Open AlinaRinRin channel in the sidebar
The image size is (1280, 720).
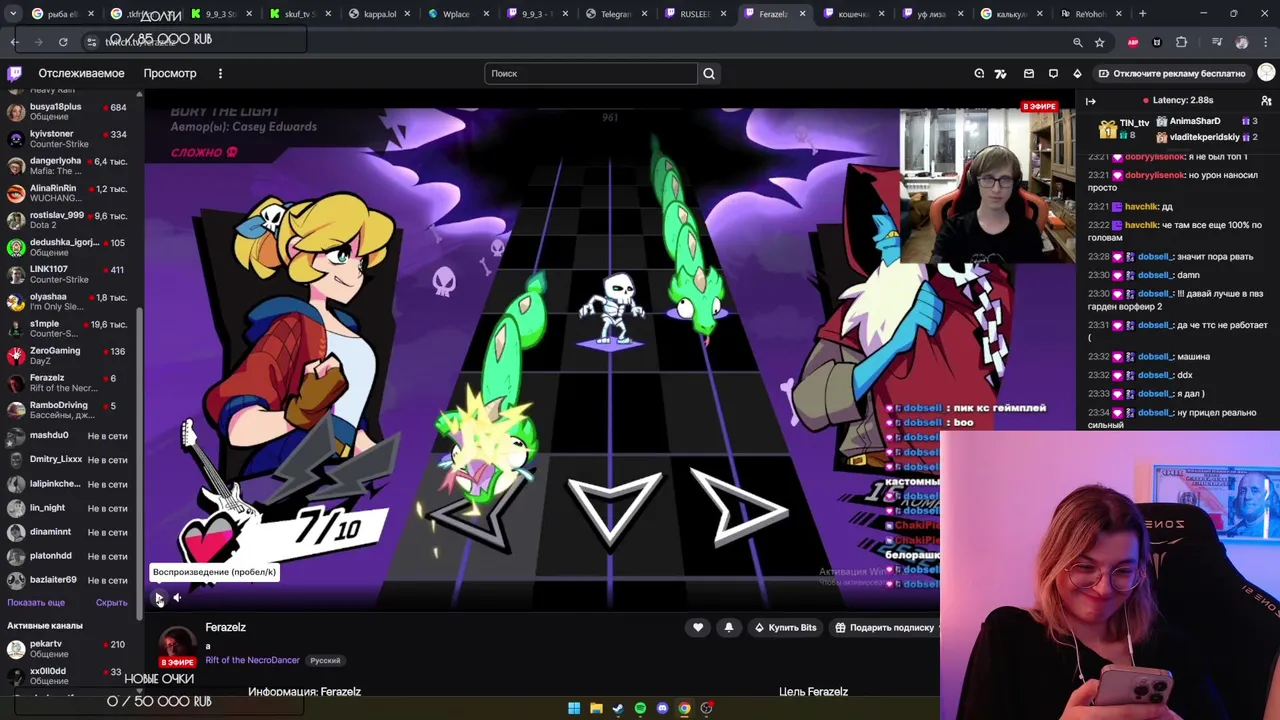click(x=68, y=192)
